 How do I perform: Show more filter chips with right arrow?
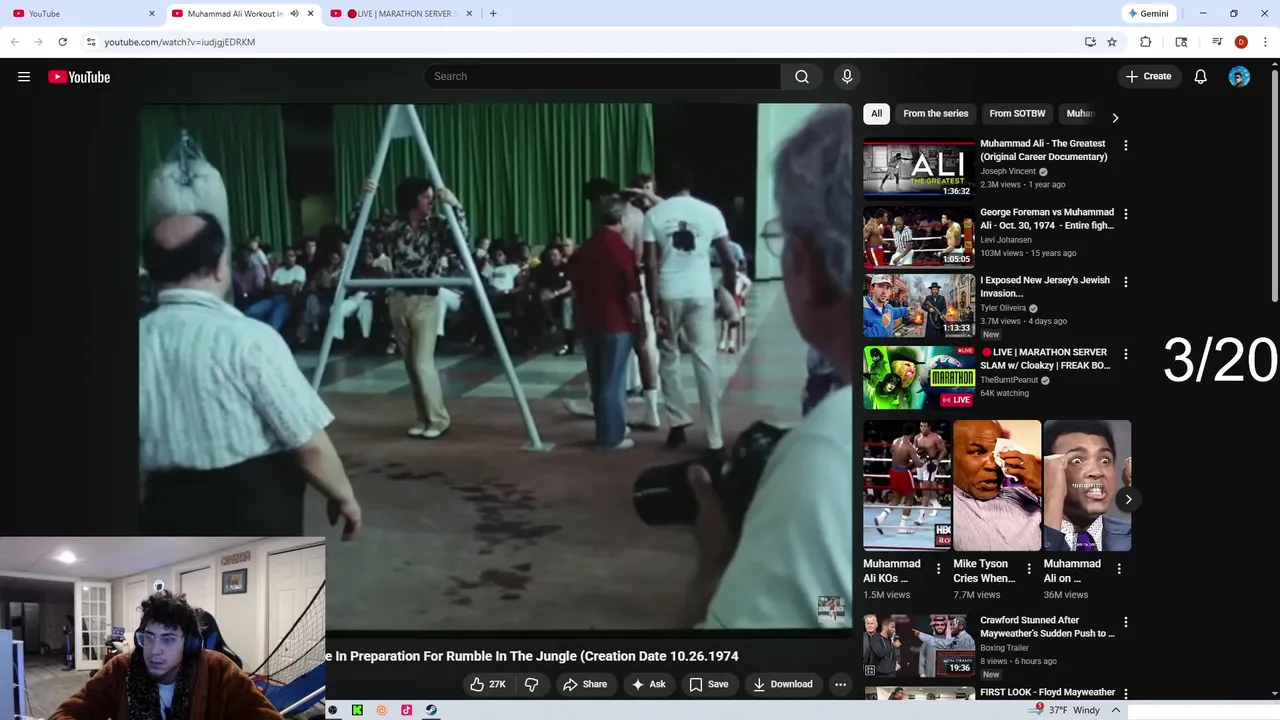pos(1115,117)
